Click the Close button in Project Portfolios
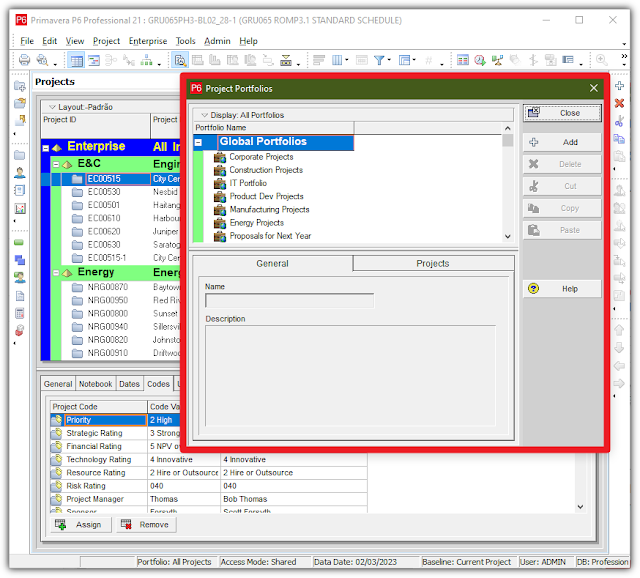This screenshot has height=578, width=640. 562,113
